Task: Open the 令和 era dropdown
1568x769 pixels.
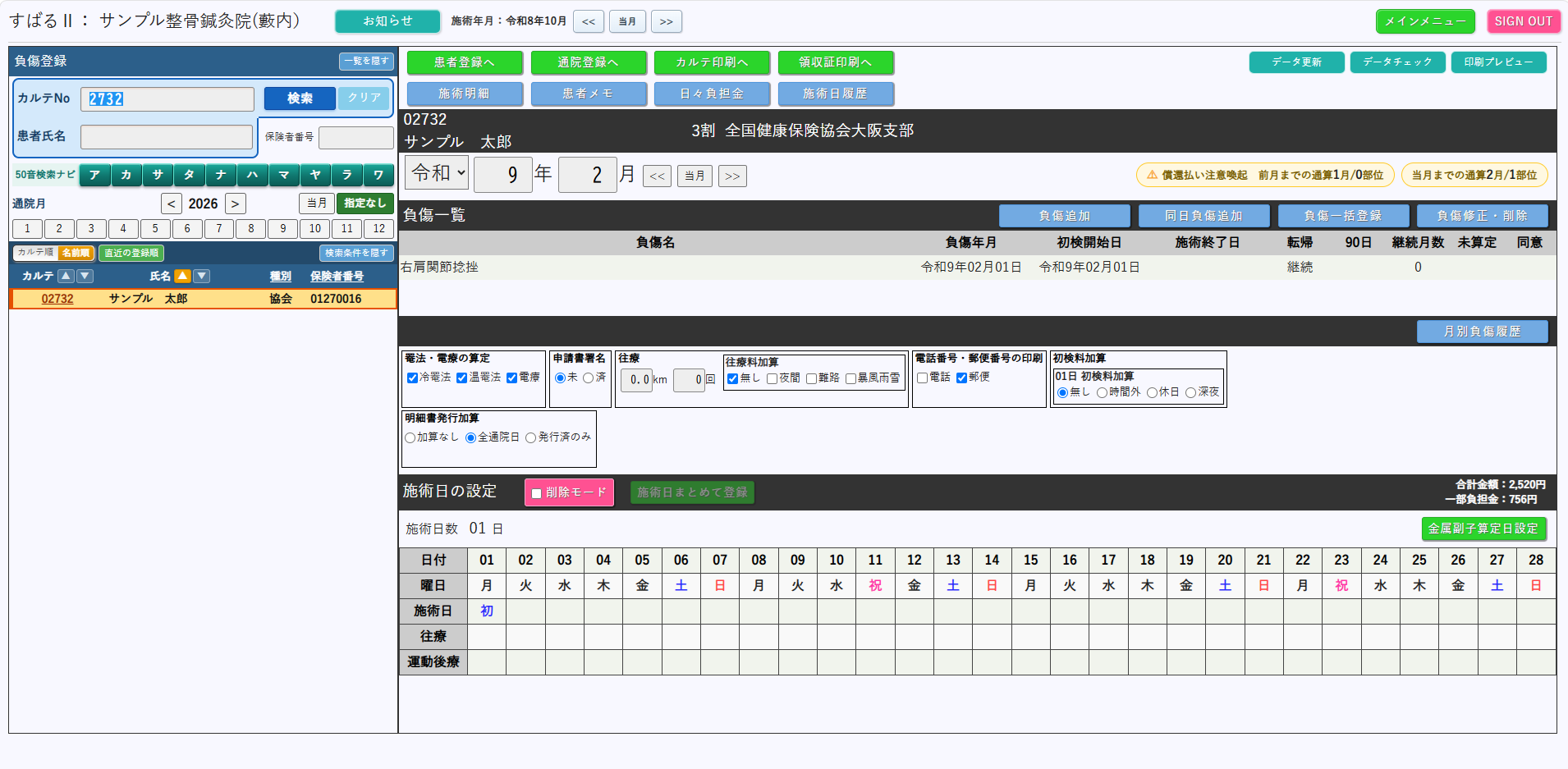Action: (x=438, y=172)
